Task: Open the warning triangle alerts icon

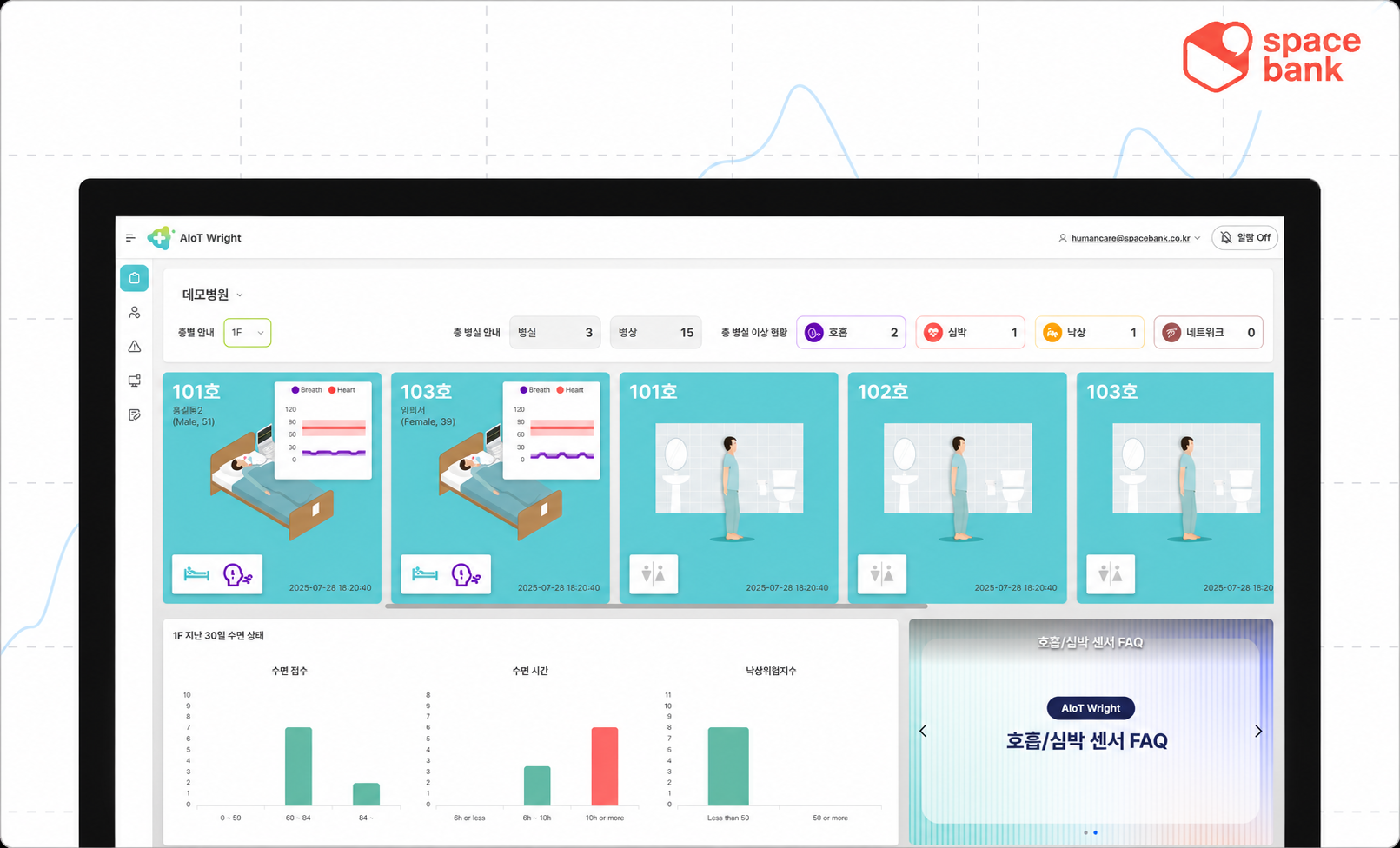Action: 134,347
